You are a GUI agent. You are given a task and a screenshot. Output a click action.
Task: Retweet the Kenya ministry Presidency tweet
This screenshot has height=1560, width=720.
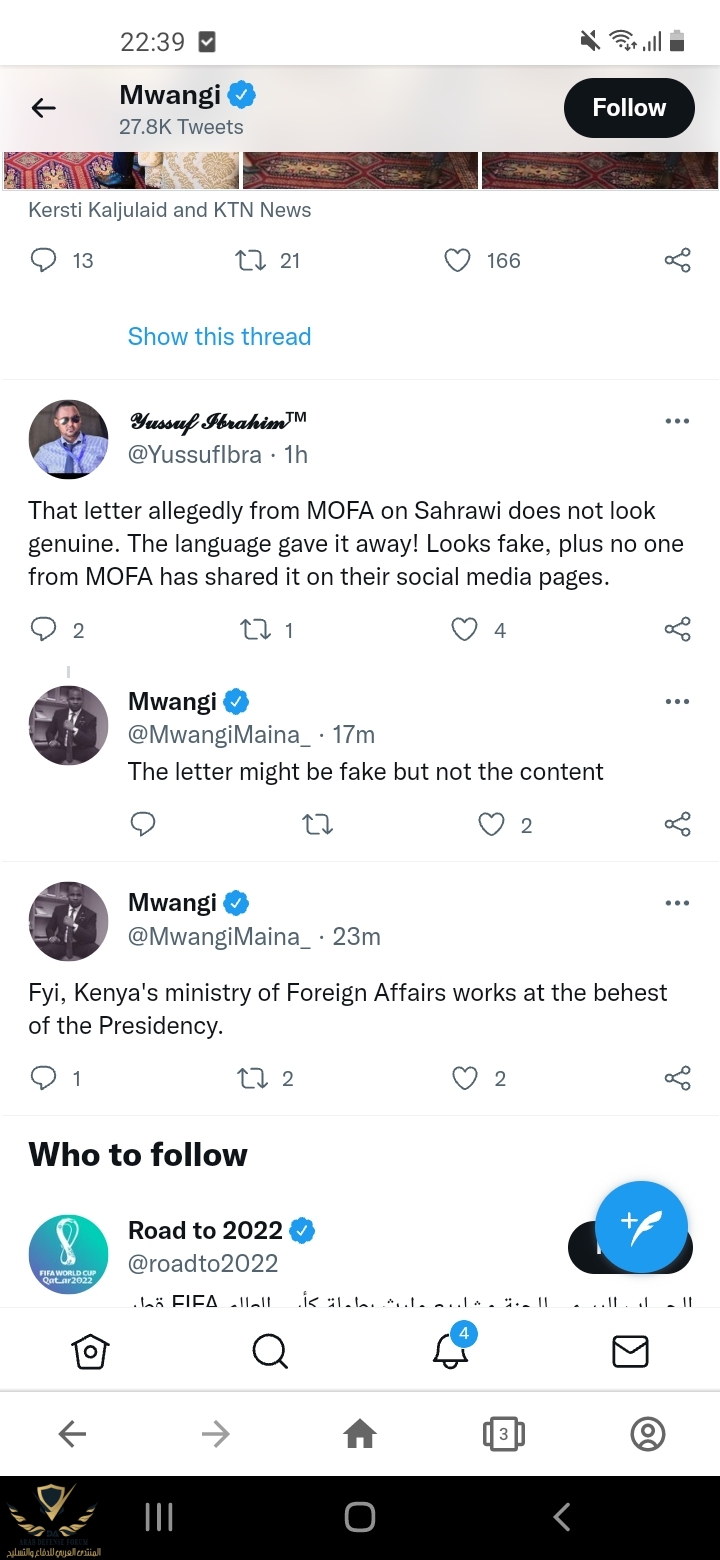tap(252, 1078)
